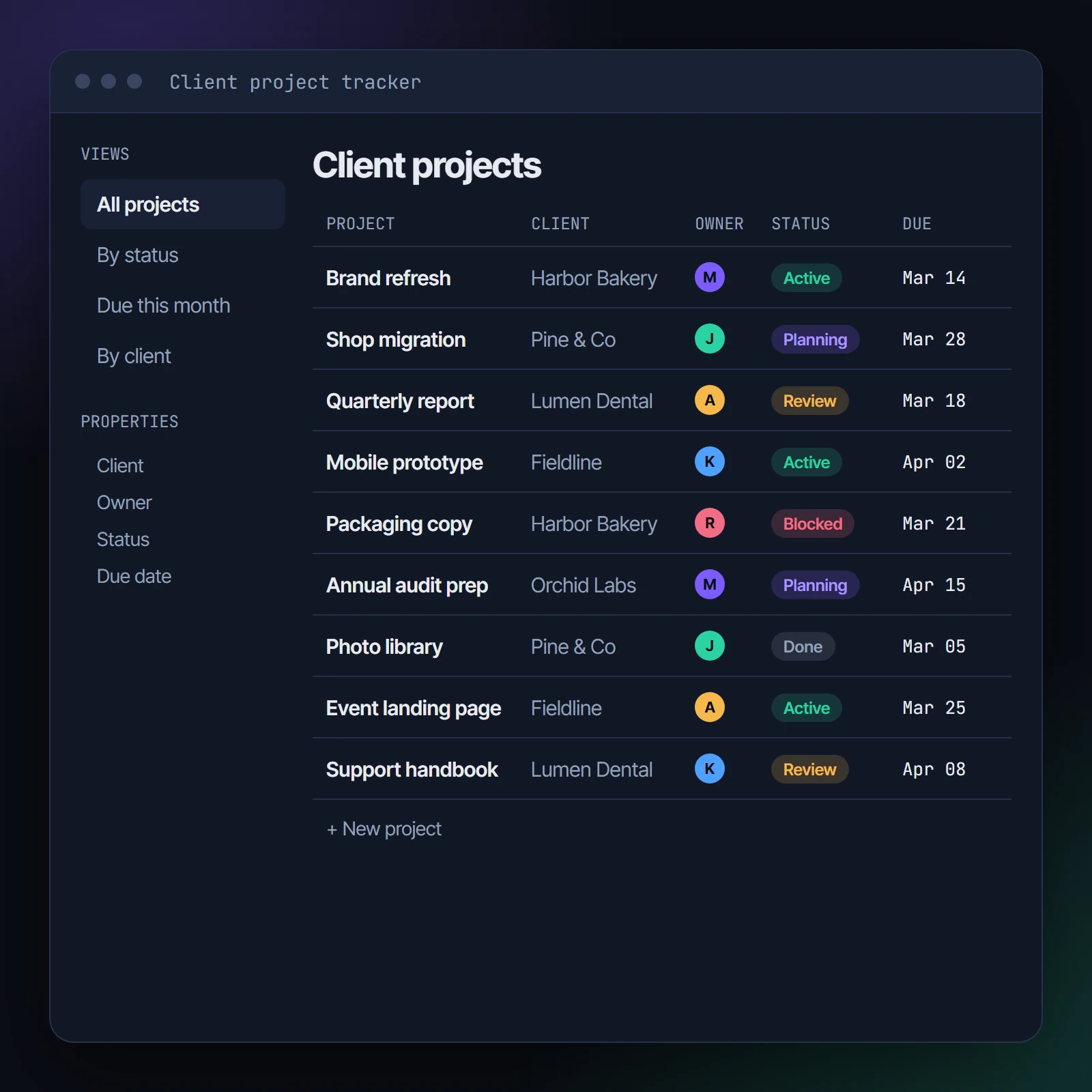Select the Client property in sidebar
Viewport: 1092px width, 1092px height.
pos(120,465)
